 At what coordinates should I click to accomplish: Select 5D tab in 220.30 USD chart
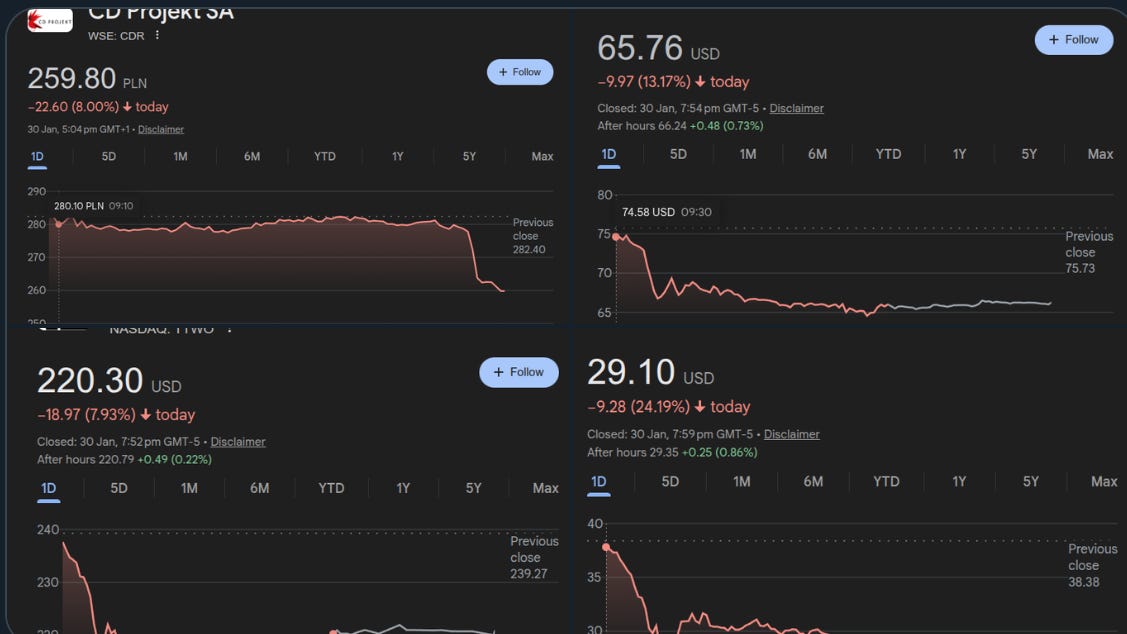point(119,489)
